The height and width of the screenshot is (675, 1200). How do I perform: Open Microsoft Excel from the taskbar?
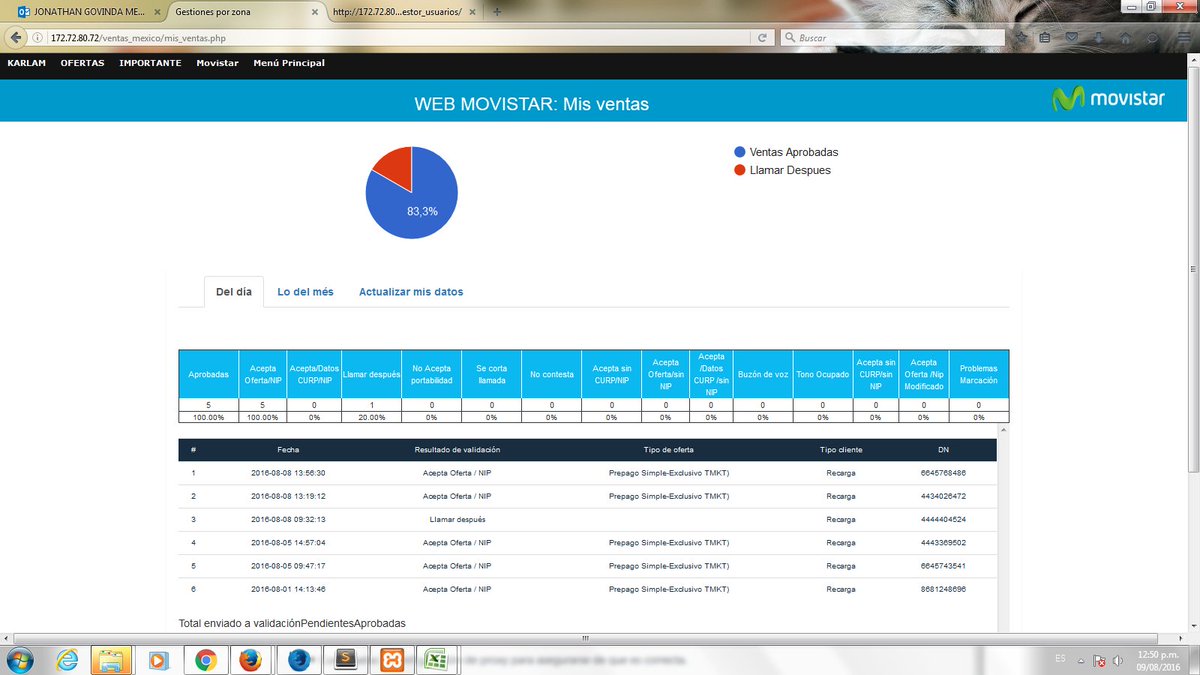(x=436, y=660)
